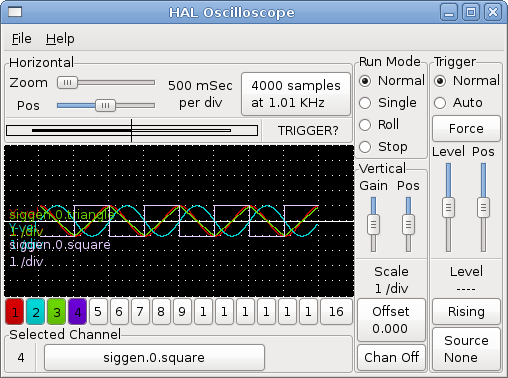508x378 pixels.
Task: Select Stop run mode
Action: click(x=383, y=147)
